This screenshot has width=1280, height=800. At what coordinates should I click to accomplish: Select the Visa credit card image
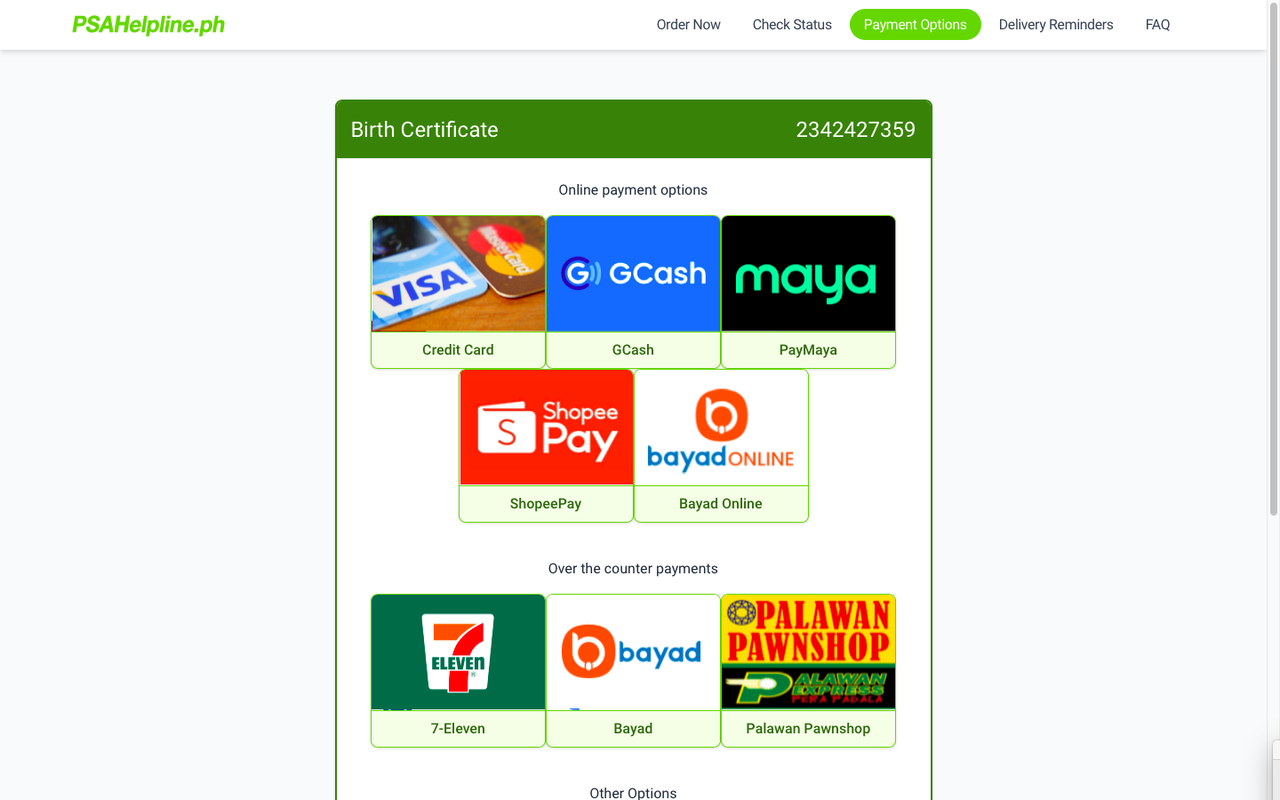[x=458, y=273]
